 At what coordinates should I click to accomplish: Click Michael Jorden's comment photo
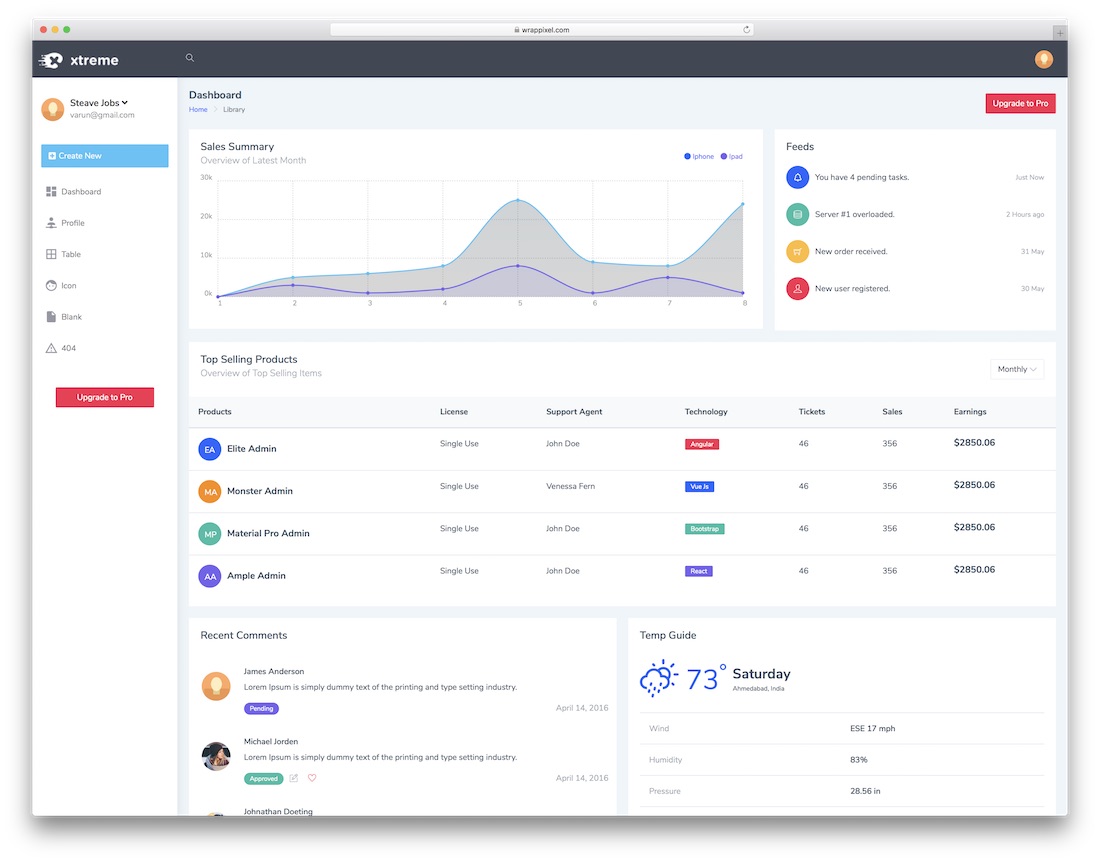pos(216,756)
